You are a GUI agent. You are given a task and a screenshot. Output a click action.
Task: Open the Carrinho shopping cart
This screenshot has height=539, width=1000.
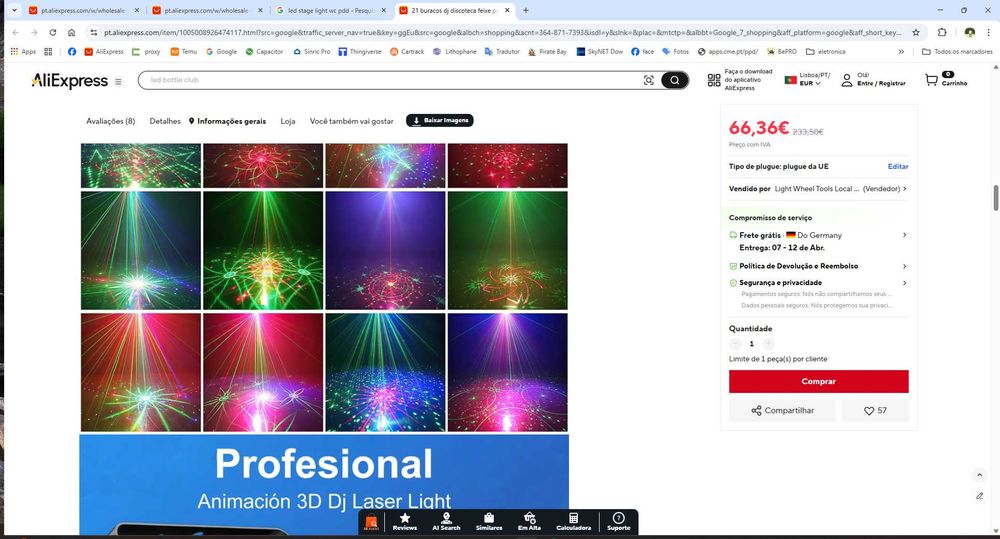pyautogui.click(x=946, y=79)
